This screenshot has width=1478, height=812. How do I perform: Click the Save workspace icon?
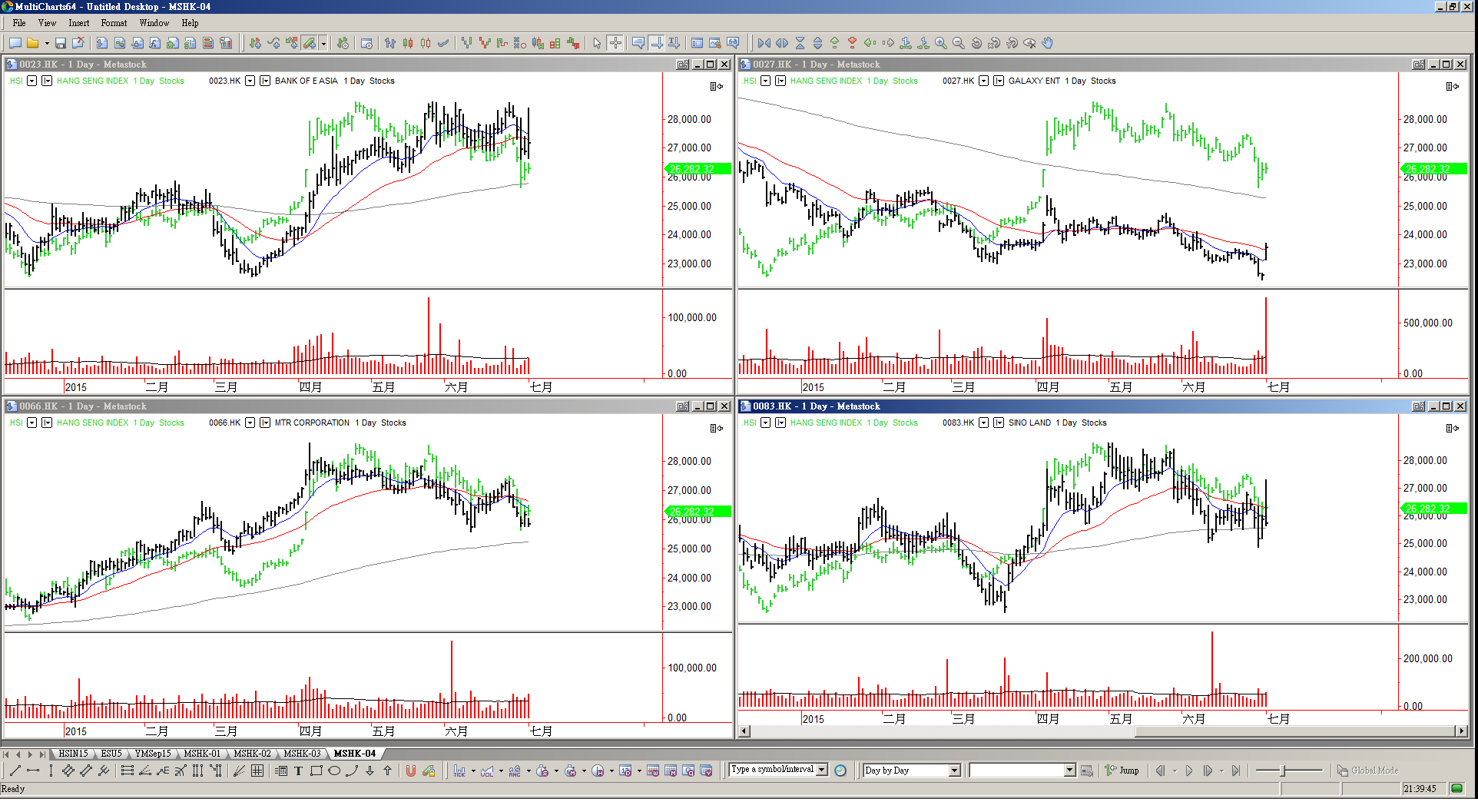[x=61, y=44]
